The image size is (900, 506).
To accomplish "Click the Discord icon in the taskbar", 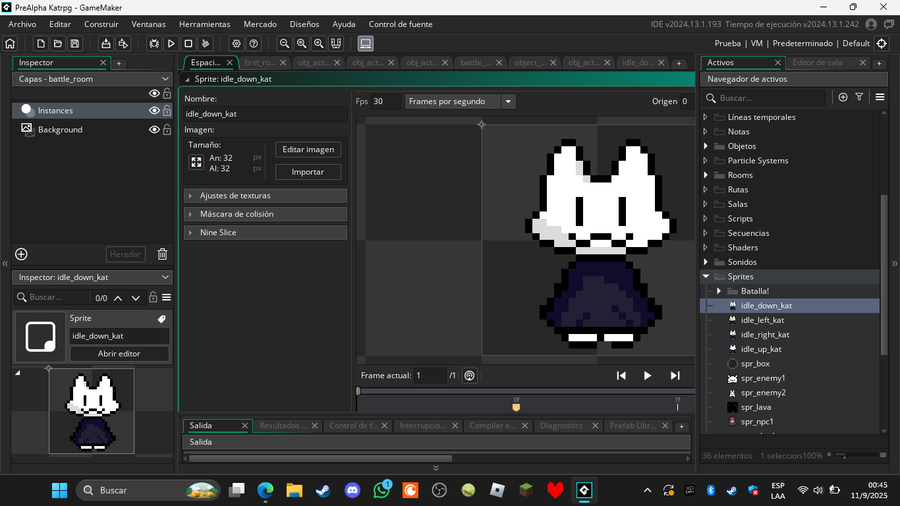I will point(352,490).
